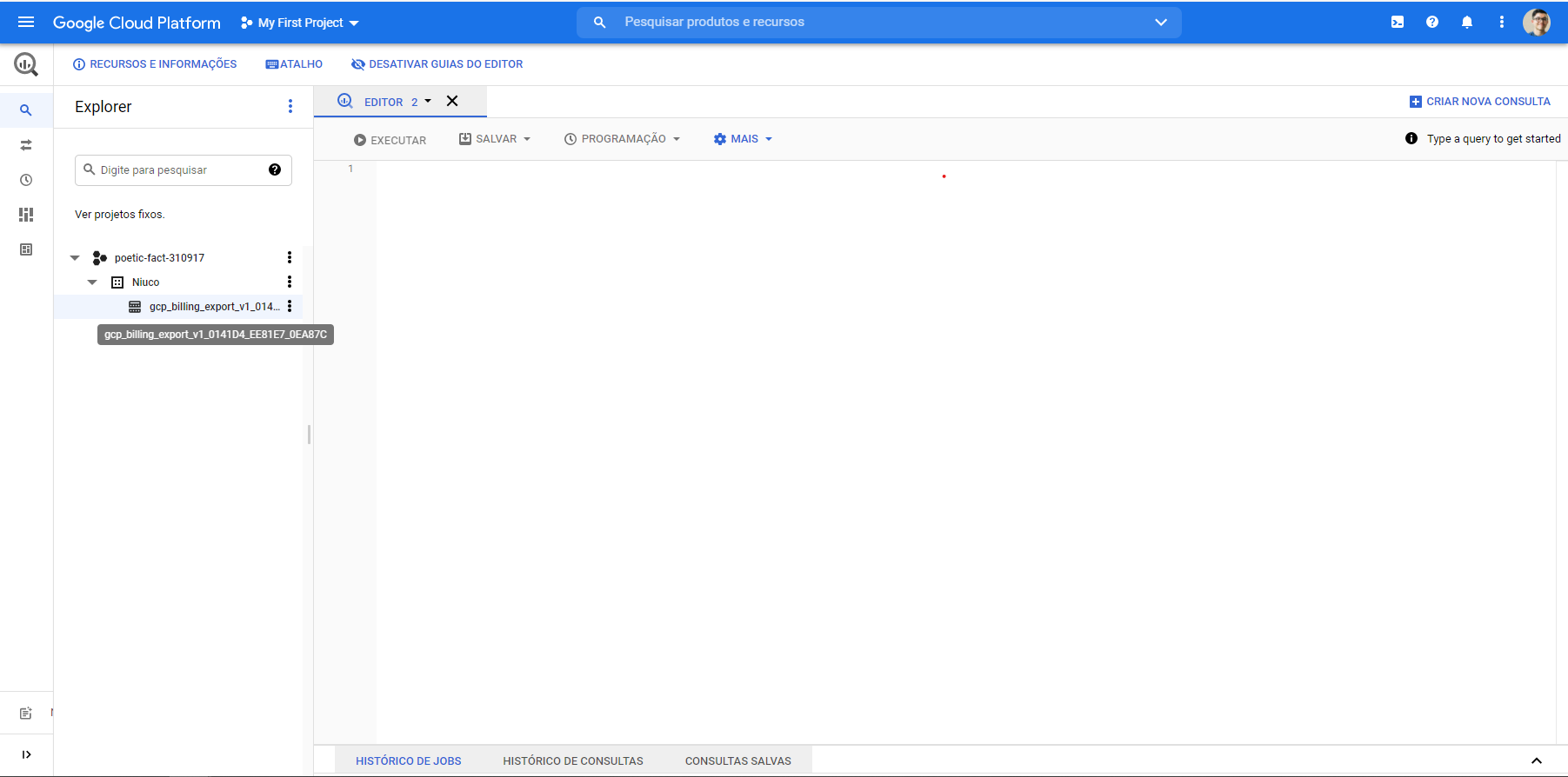Click Criar Nova Consulta

point(1479,102)
